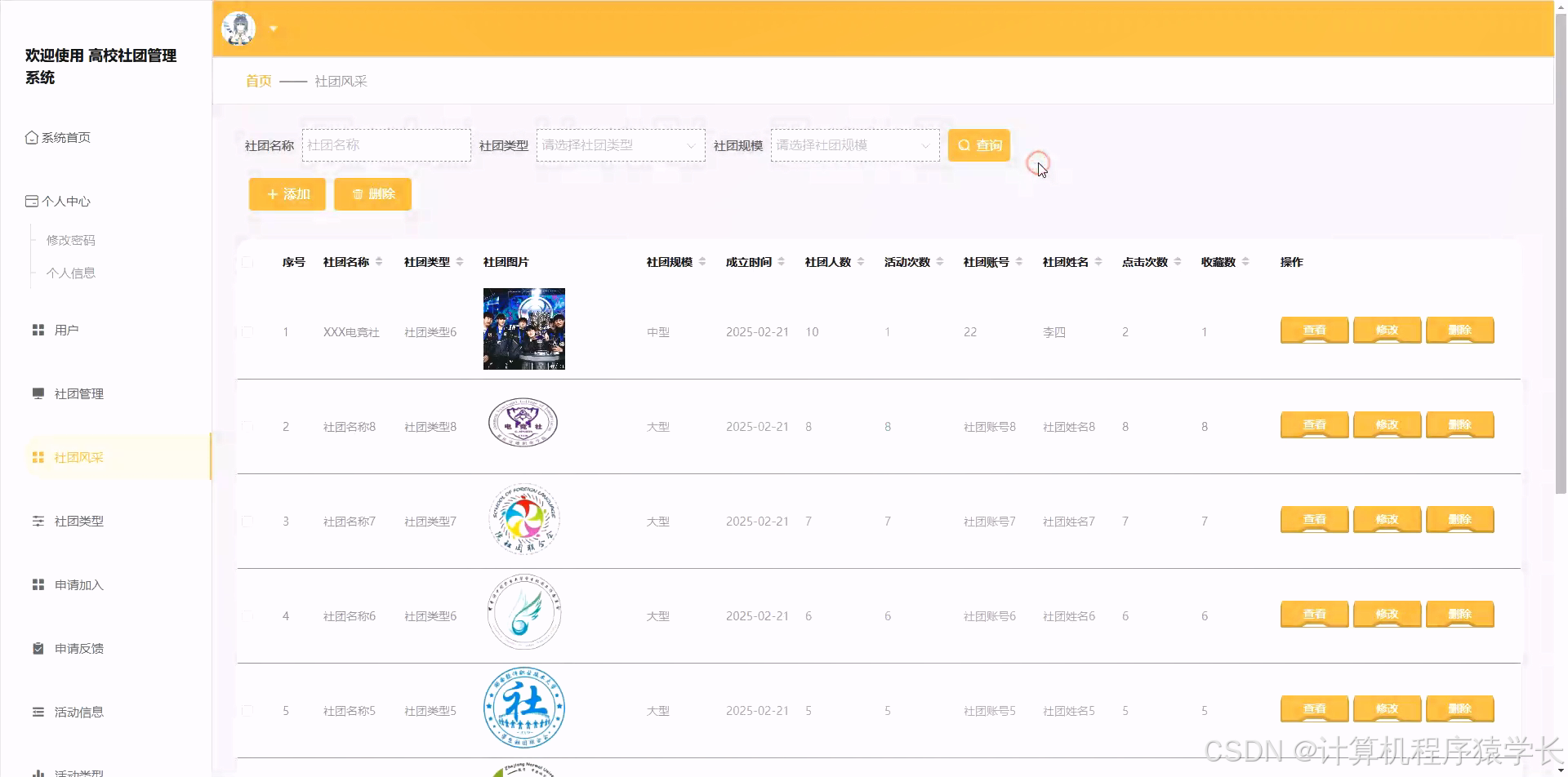Check the row 5 社团名称5 checkbox

coord(247,711)
